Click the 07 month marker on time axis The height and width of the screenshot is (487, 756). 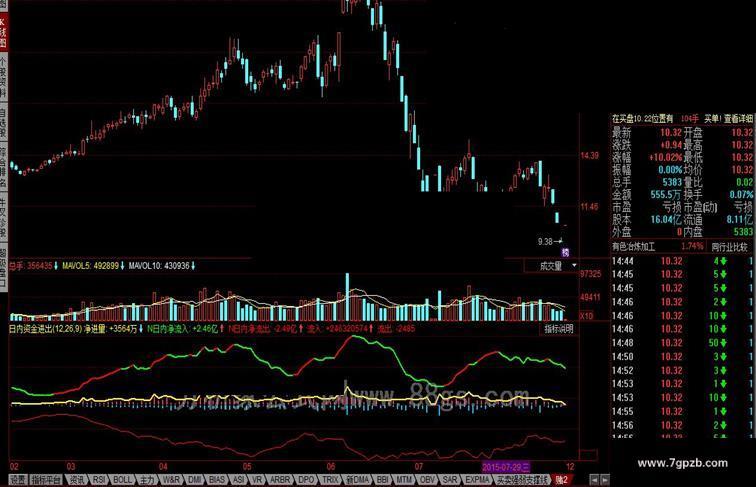click(418, 467)
